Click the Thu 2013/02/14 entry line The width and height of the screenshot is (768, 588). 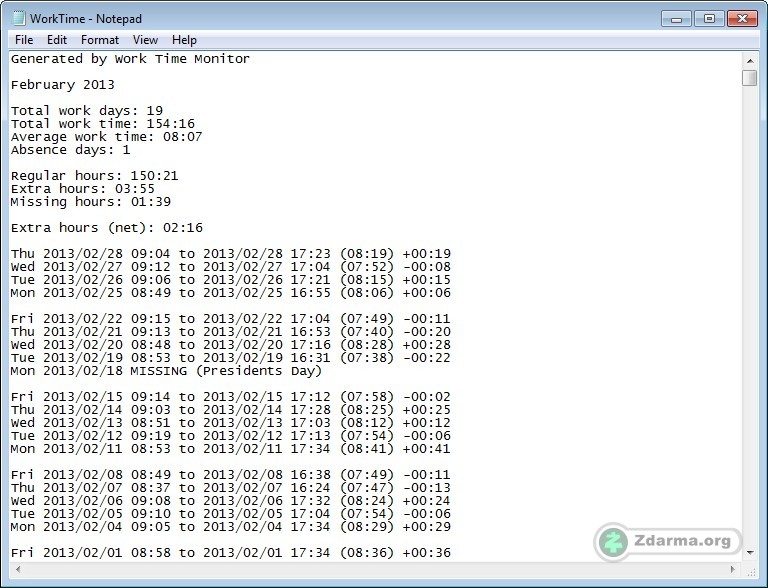(231, 410)
